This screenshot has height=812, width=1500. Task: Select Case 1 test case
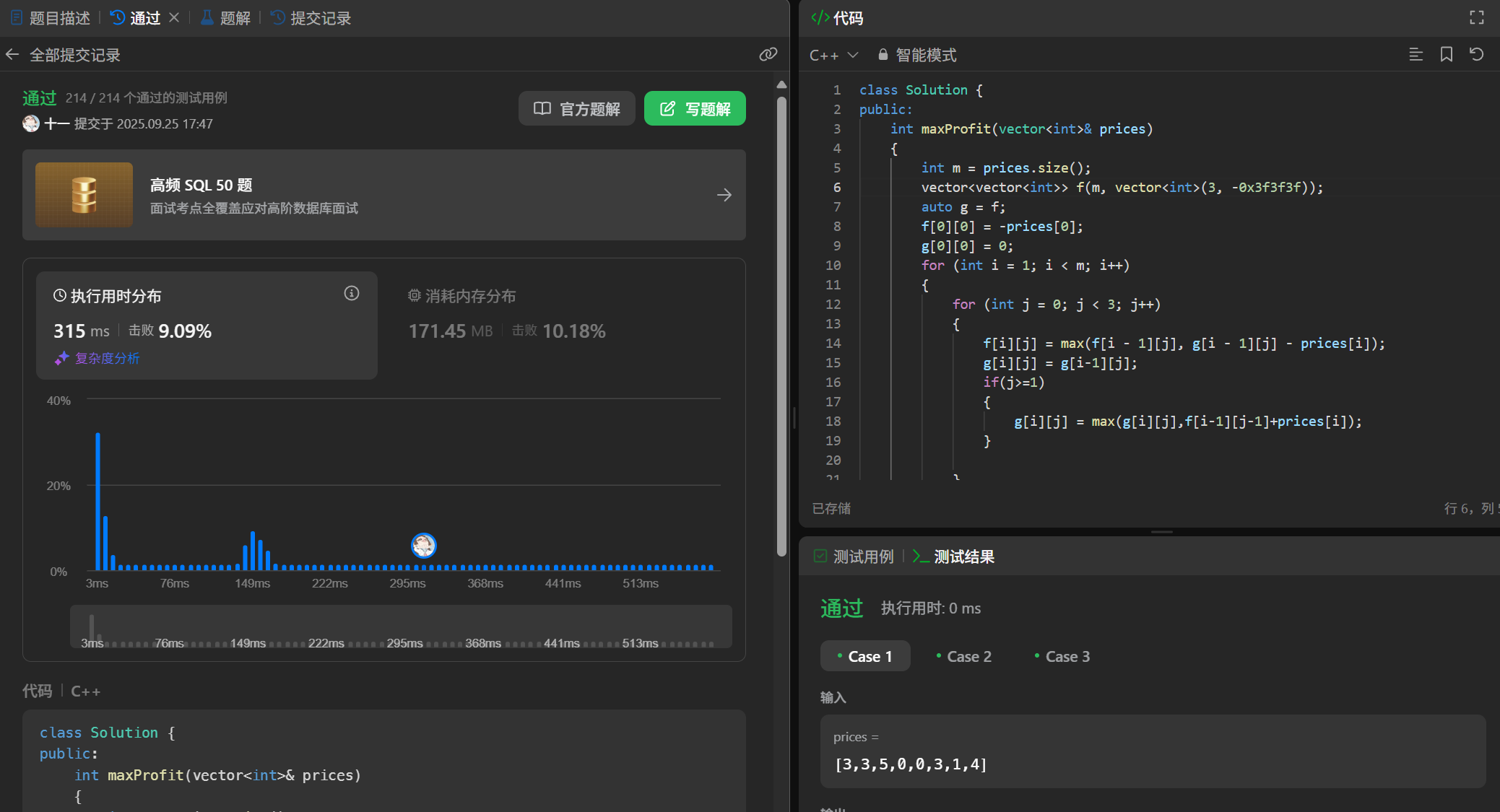864,656
